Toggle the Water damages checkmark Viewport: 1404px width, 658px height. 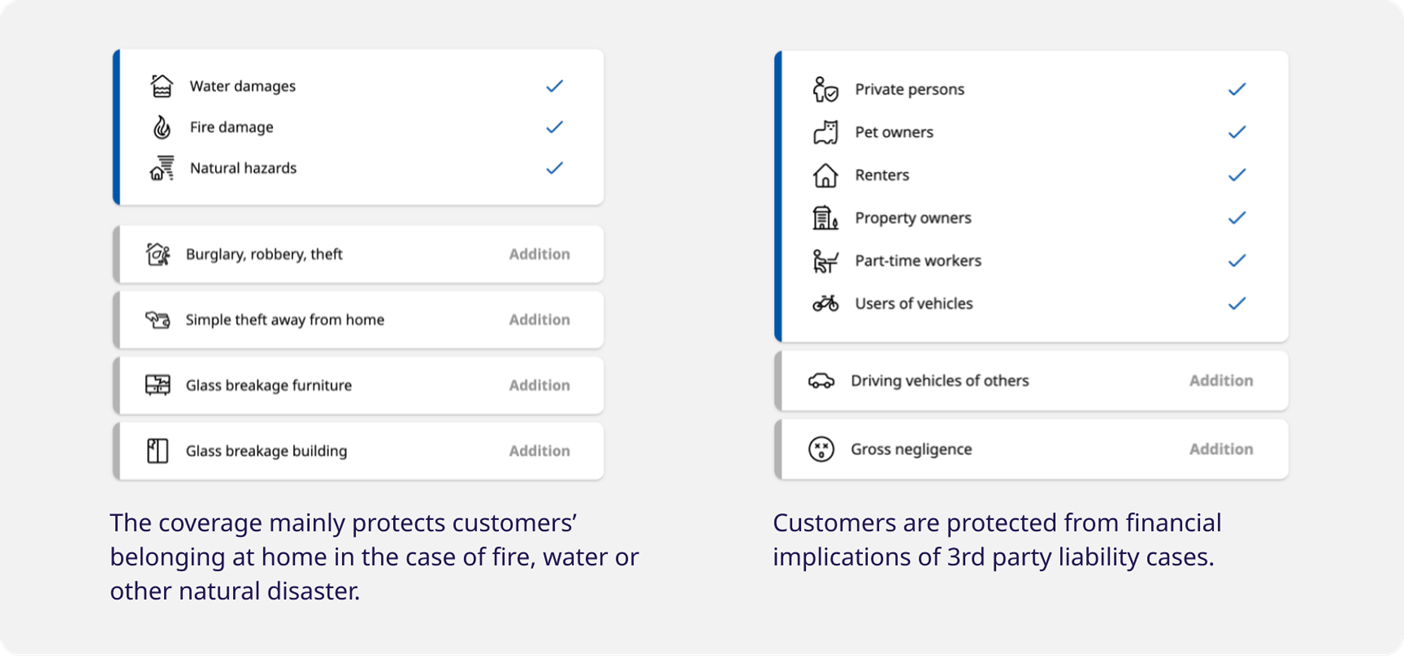coord(554,86)
